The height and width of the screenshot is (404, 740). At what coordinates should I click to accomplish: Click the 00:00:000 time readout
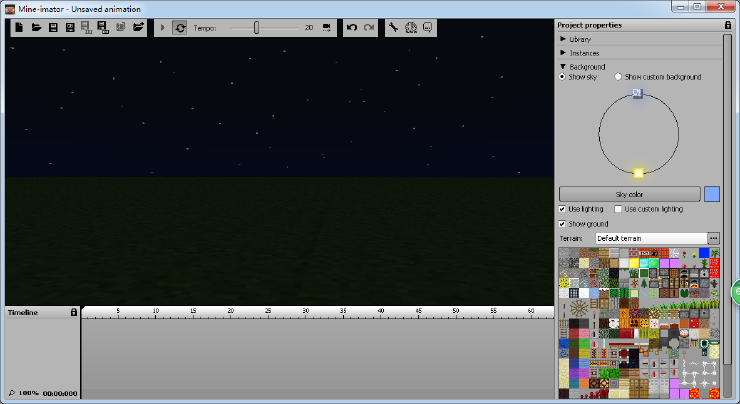(x=60, y=393)
